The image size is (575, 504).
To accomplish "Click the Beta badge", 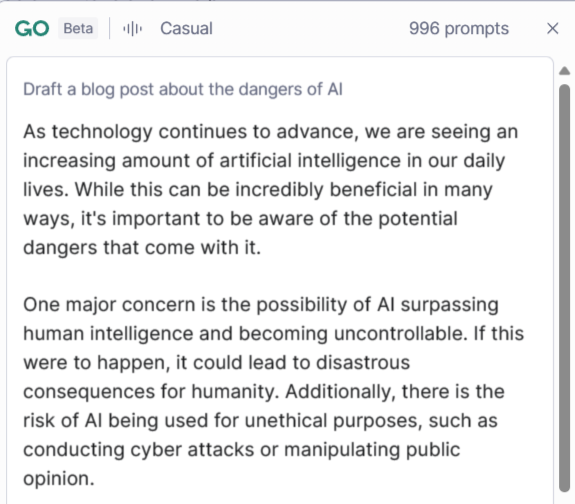I will (78, 28).
